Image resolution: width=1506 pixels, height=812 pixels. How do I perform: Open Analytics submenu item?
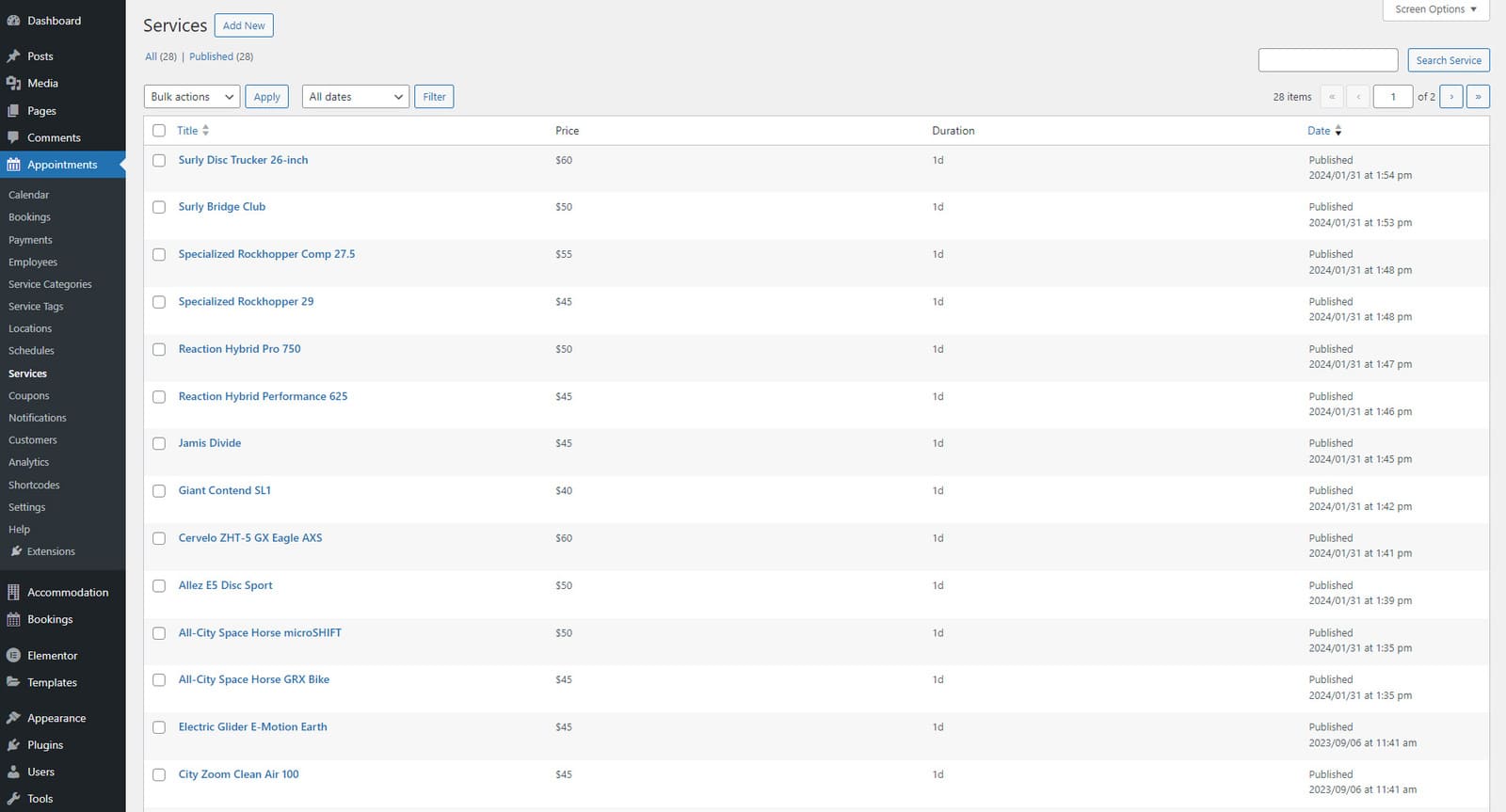pyautogui.click(x=29, y=462)
